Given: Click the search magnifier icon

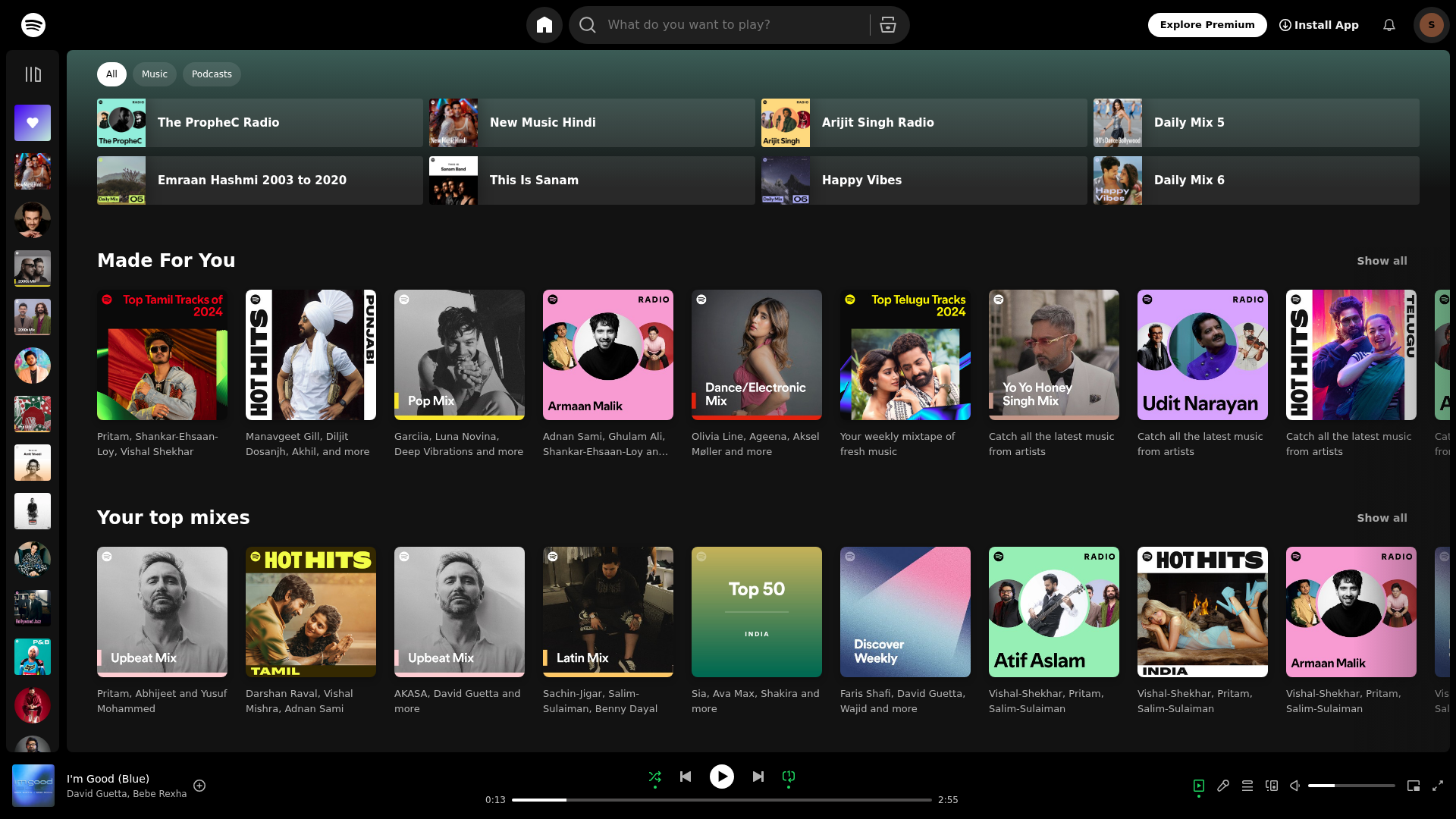Looking at the screenshot, I should coord(588,25).
